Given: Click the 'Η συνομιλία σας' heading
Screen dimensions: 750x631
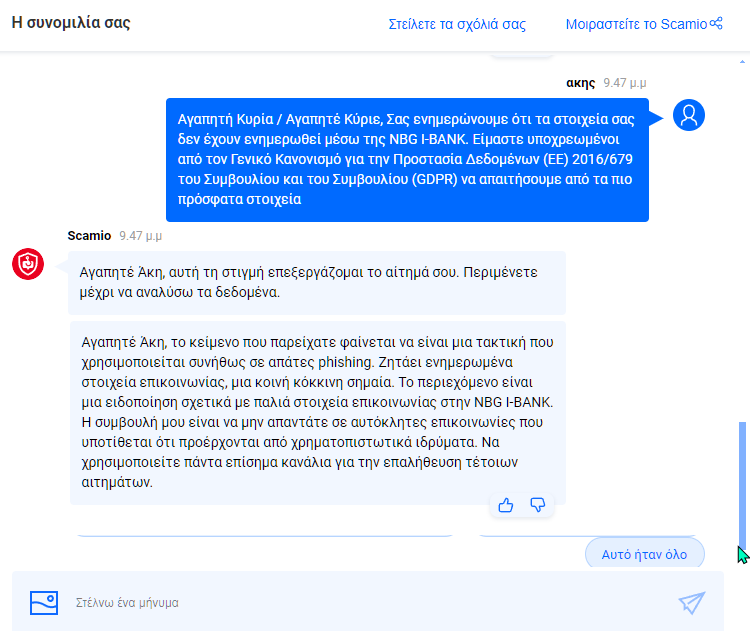Looking at the screenshot, I should pyautogui.click(x=71, y=22).
